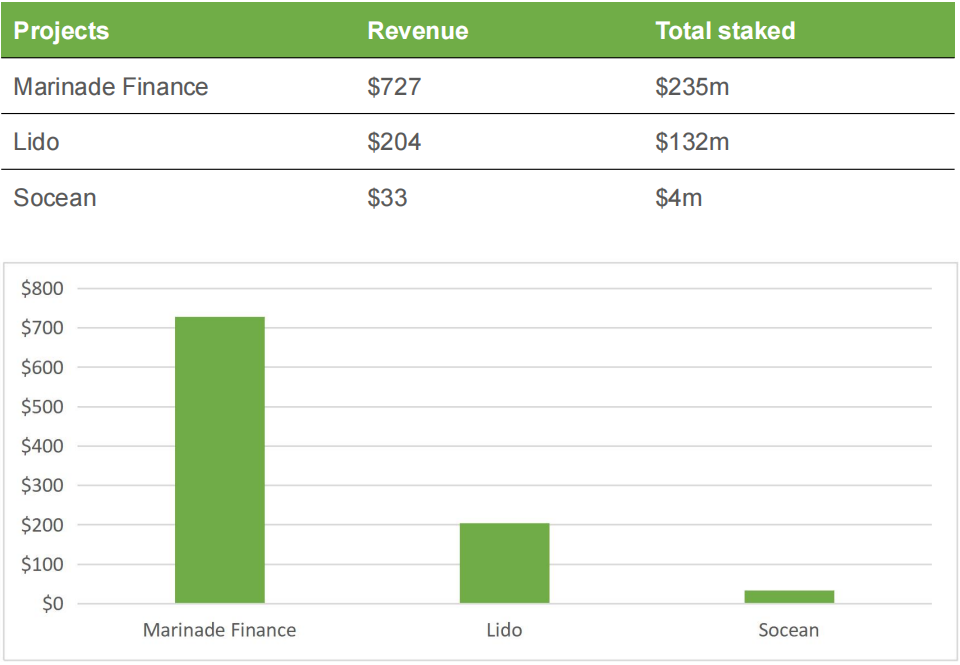Select the "Marinade Finance" chart x-axis label

(x=220, y=630)
